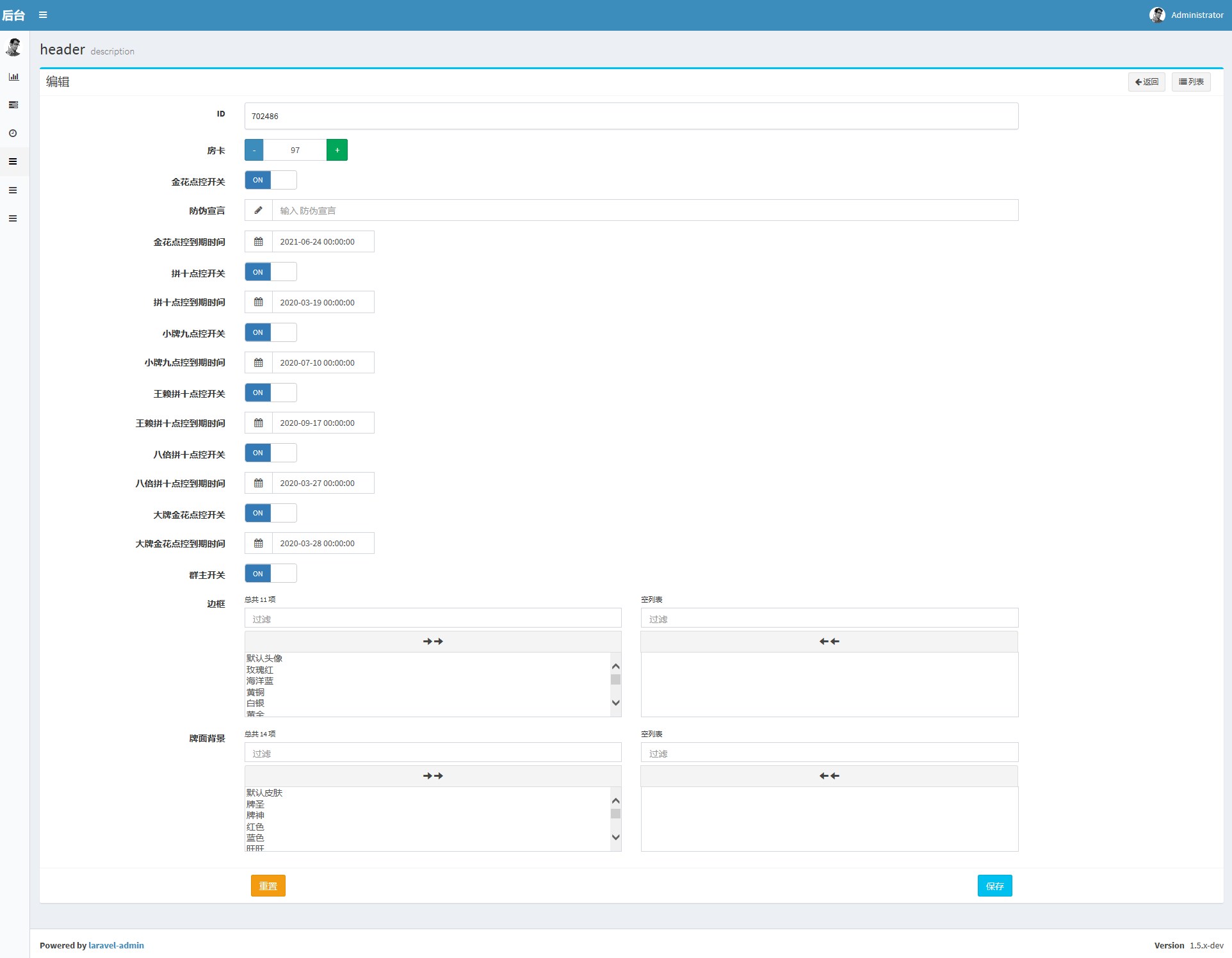
Task: Click date field 2020-09-17 00:00:00
Action: 323,423
